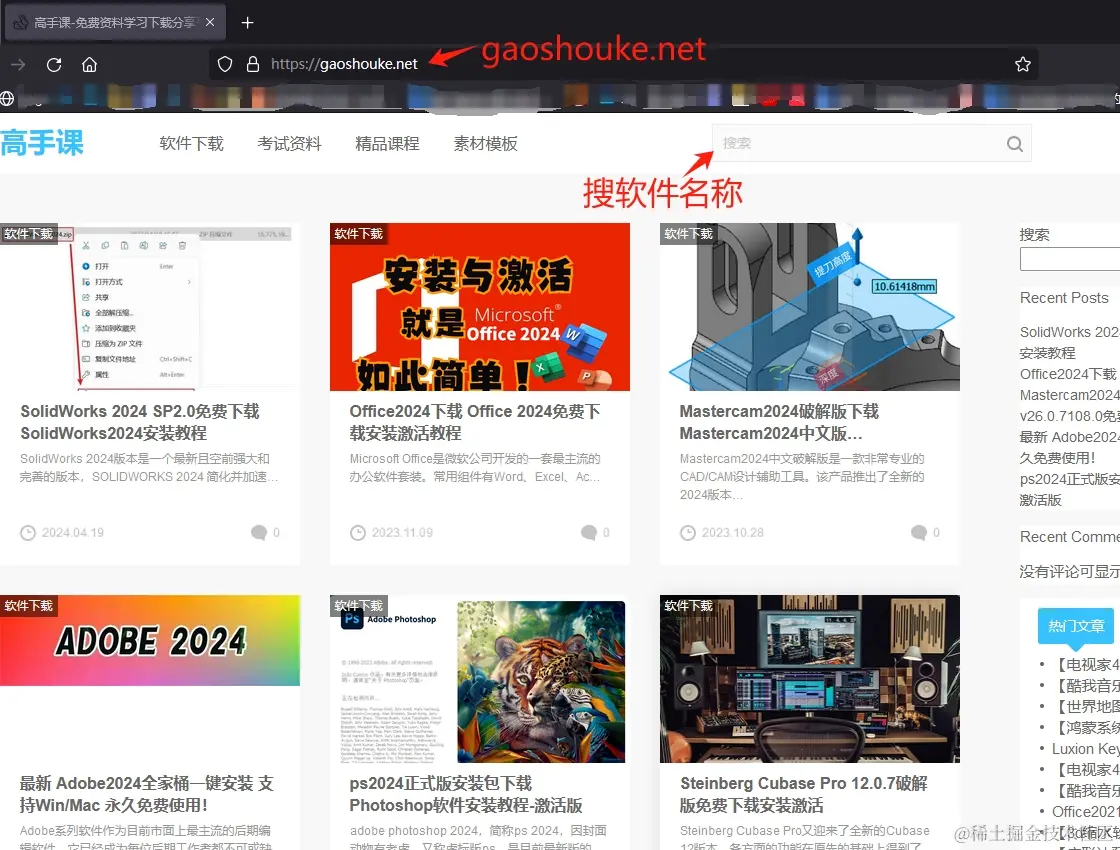Click the search magnifier icon in the navbar
Image resolution: width=1120 pixels, height=850 pixels.
point(1014,143)
